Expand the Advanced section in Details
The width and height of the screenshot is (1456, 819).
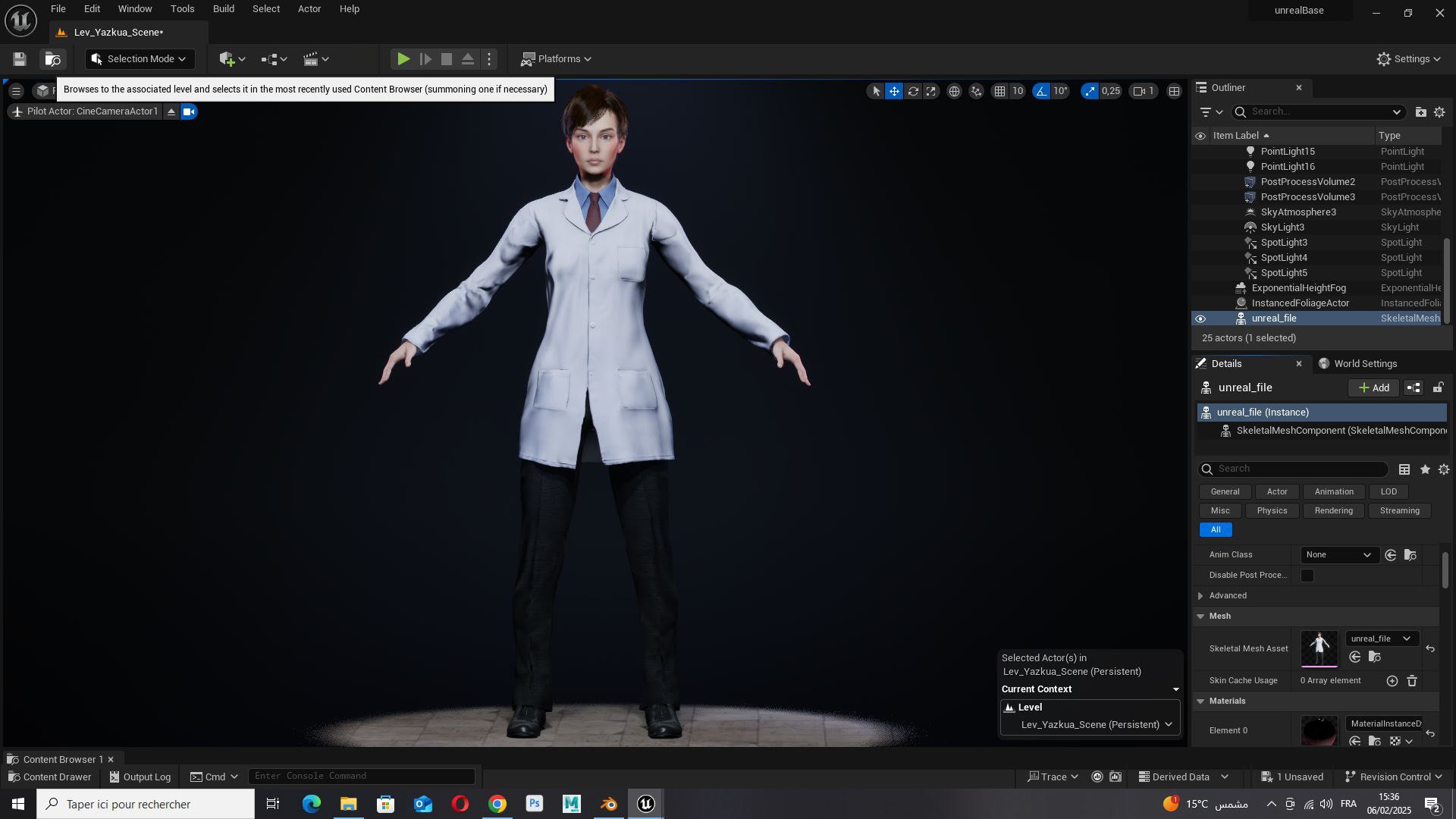coord(1200,596)
